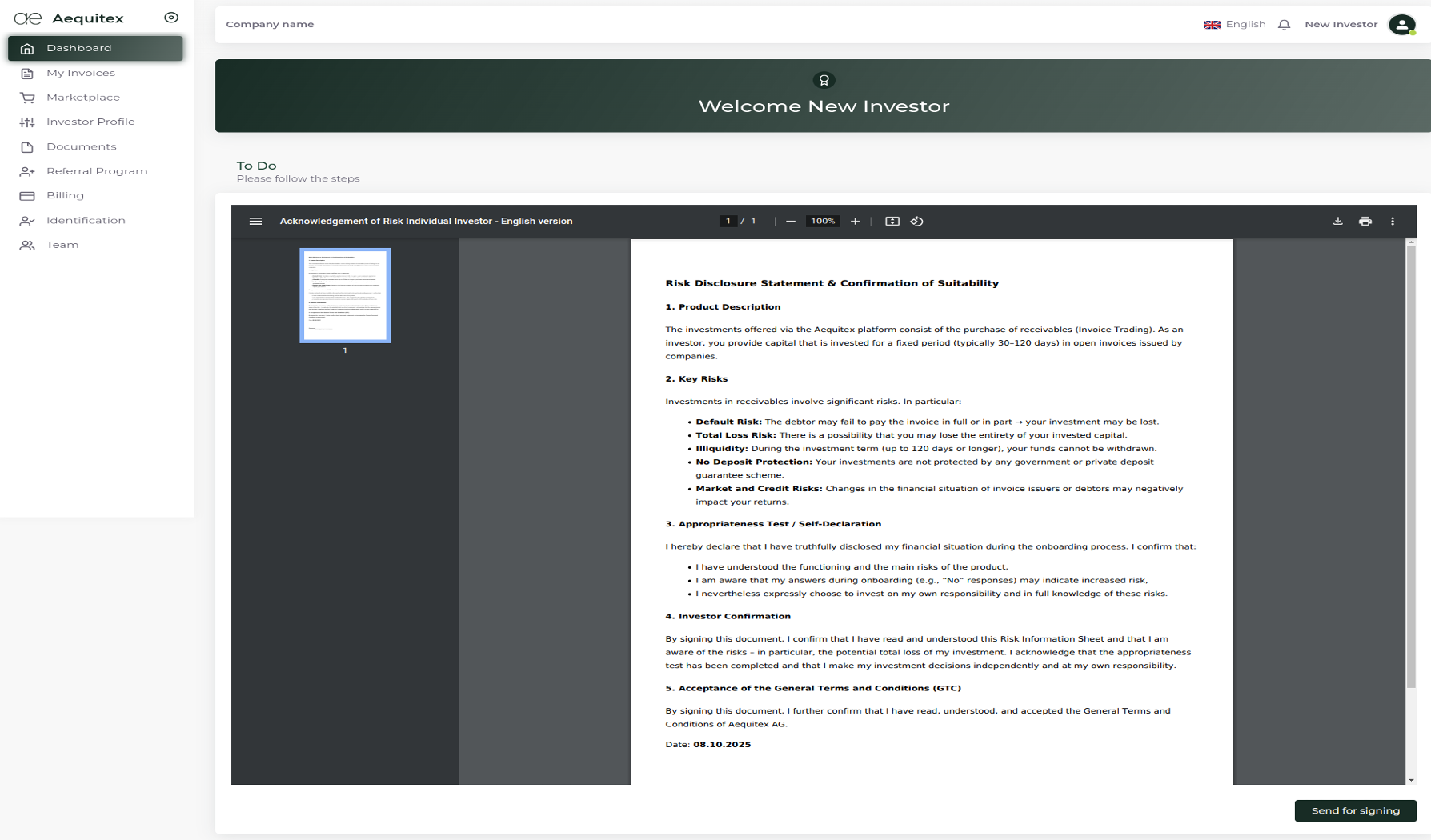Click the Dashboard home icon
1431x840 pixels.
[27, 49]
